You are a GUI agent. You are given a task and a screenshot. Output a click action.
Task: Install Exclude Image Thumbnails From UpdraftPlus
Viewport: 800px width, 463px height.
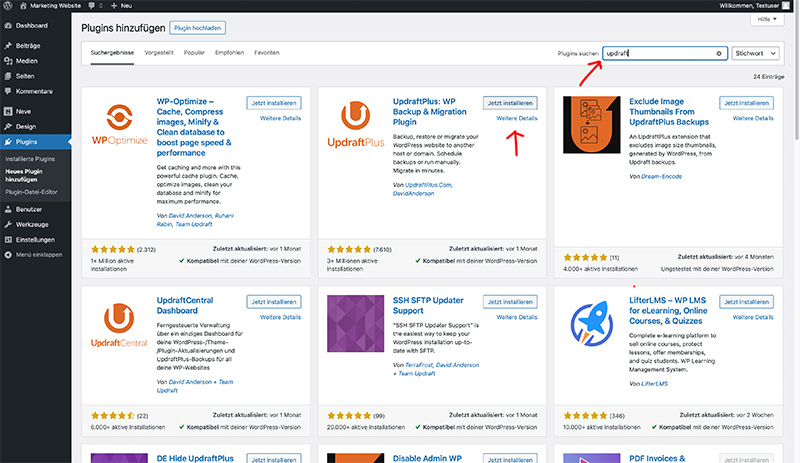[746, 103]
